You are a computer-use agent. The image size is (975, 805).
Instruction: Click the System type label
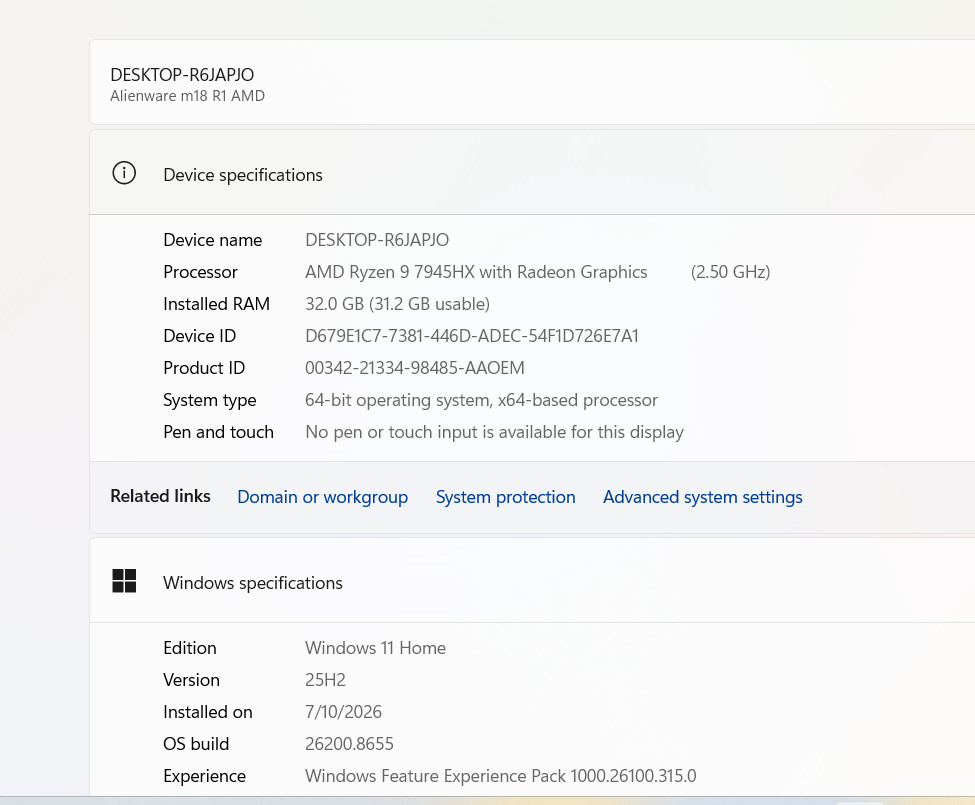point(210,400)
